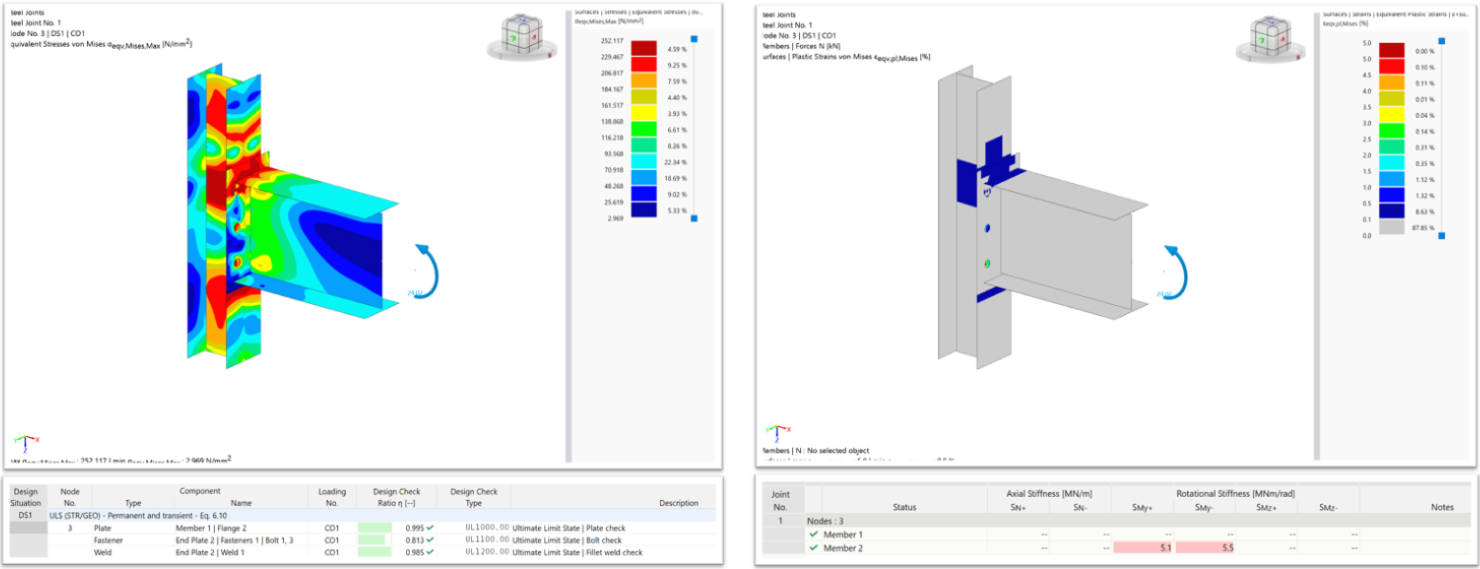This screenshot has height=569, width=1480.
Task: Click the 2.969 minimum stress legend value
Action: pyautogui.click(x=613, y=218)
